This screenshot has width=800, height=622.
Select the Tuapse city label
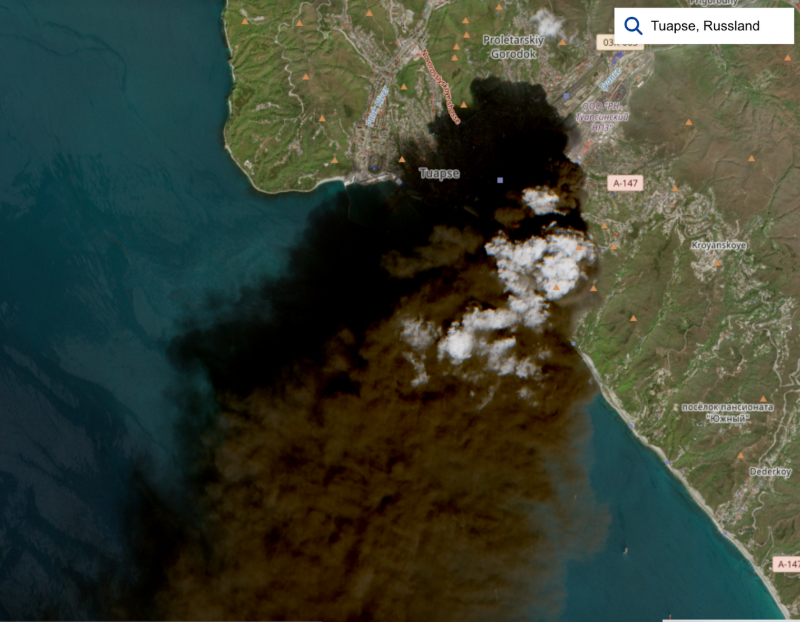tap(439, 173)
